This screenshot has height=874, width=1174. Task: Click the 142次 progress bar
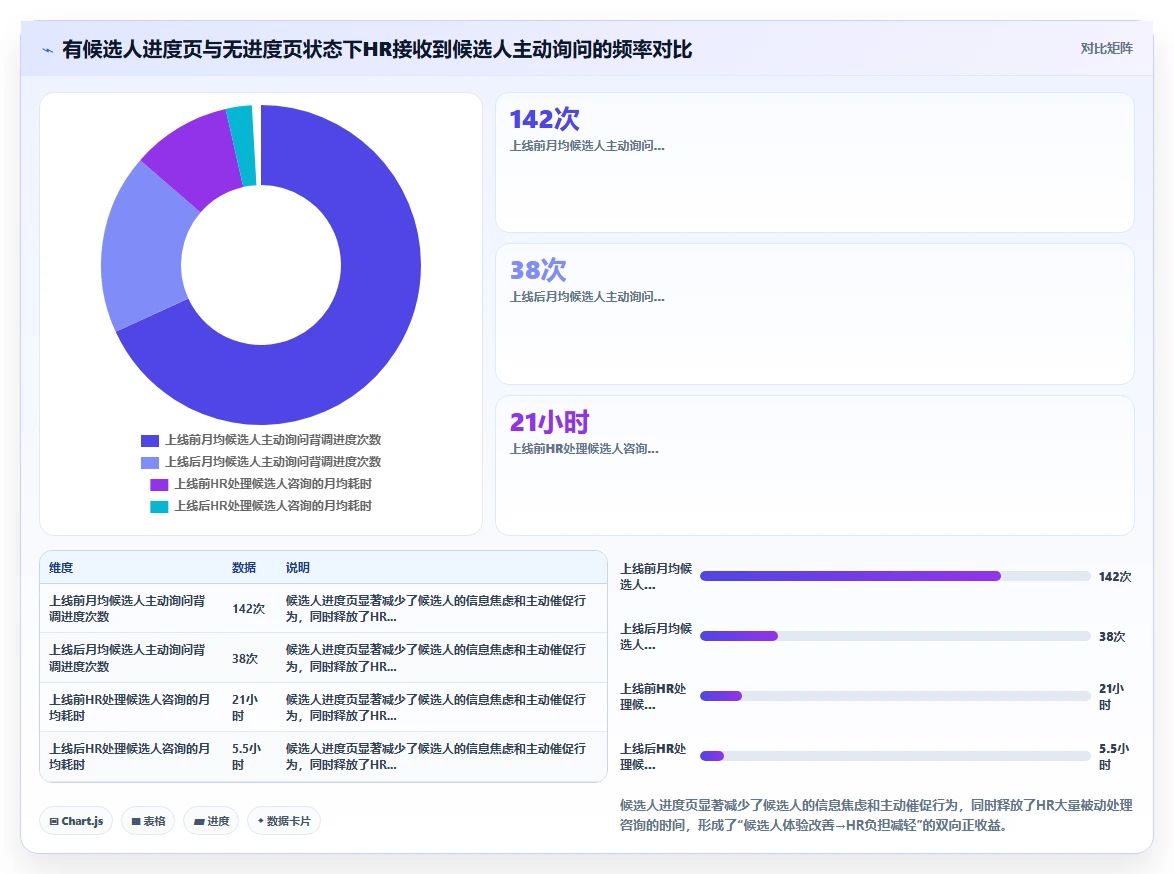pos(895,576)
